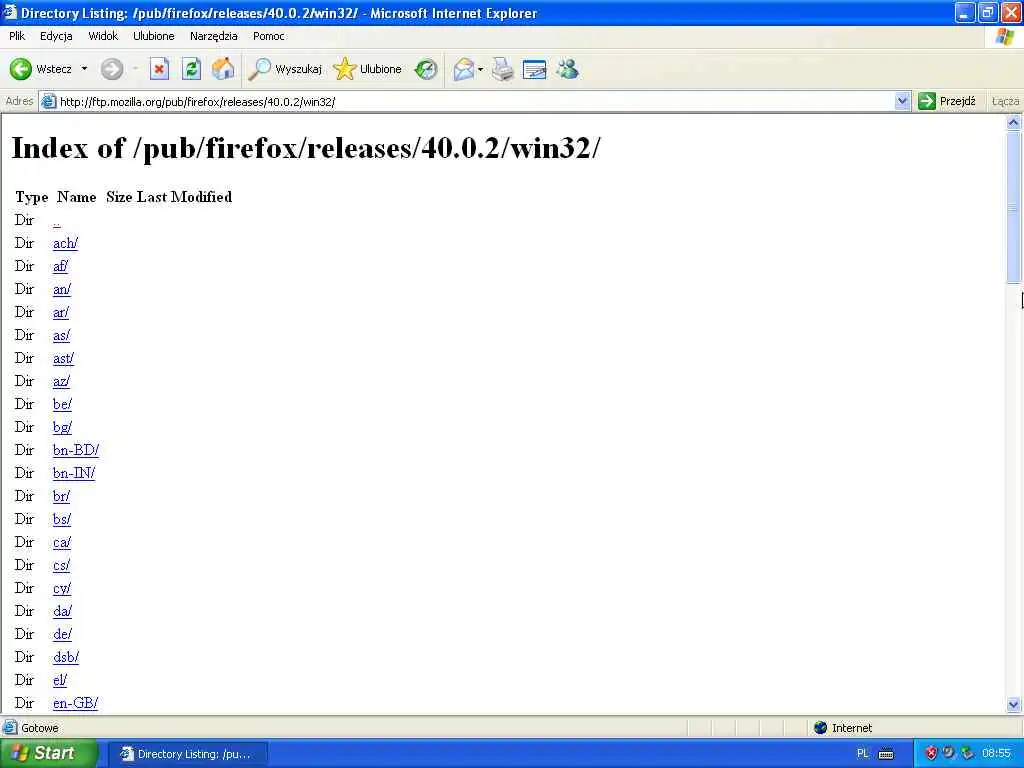Image resolution: width=1024 pixels, height=768 pixels.
Task: Open the bn-BD/ directory link
Action: (76, 451)
